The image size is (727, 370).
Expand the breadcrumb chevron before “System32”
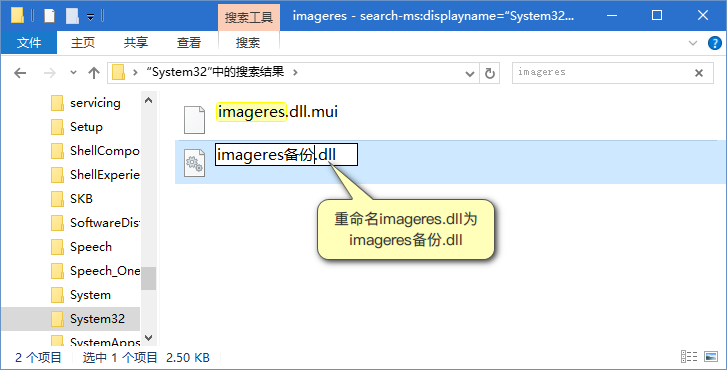[x=135, y=73]
